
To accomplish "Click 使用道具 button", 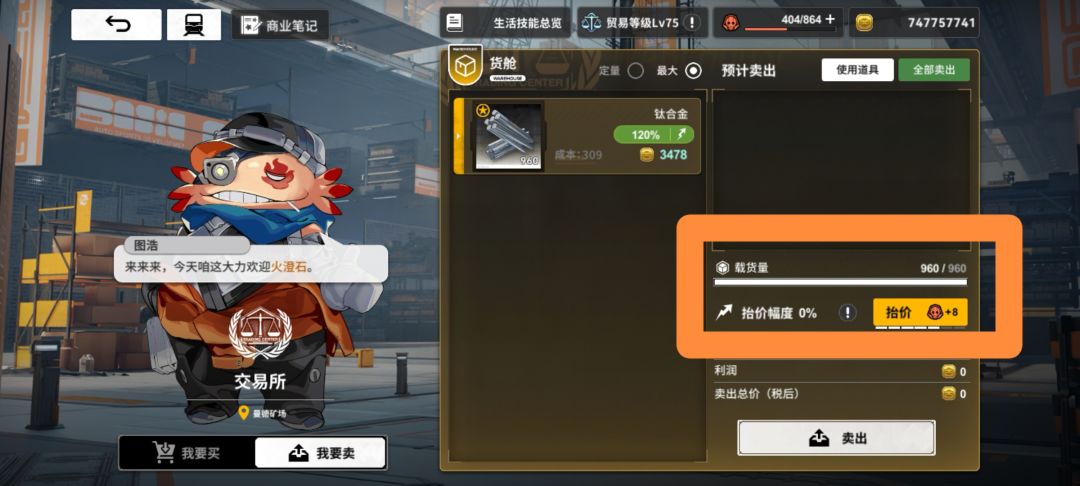I will point(858,70).
